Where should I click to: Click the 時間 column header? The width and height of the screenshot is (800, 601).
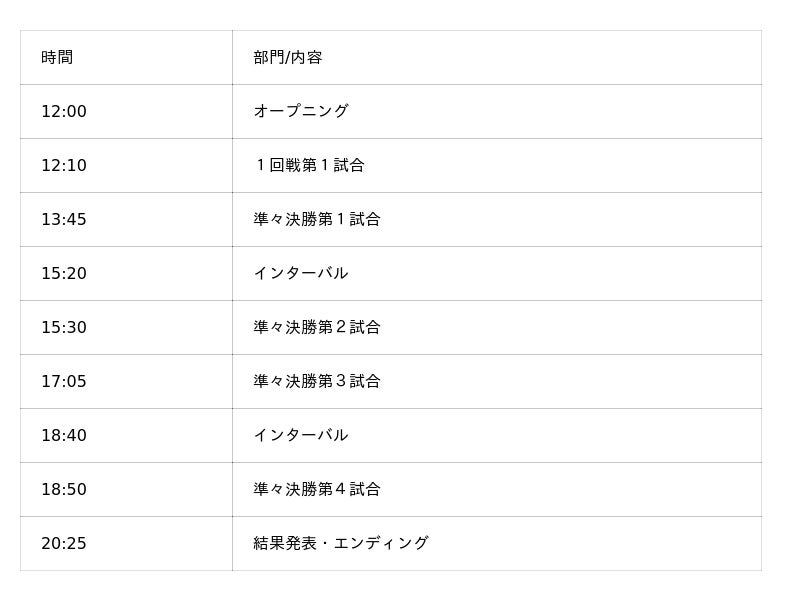tap(57, 58)
